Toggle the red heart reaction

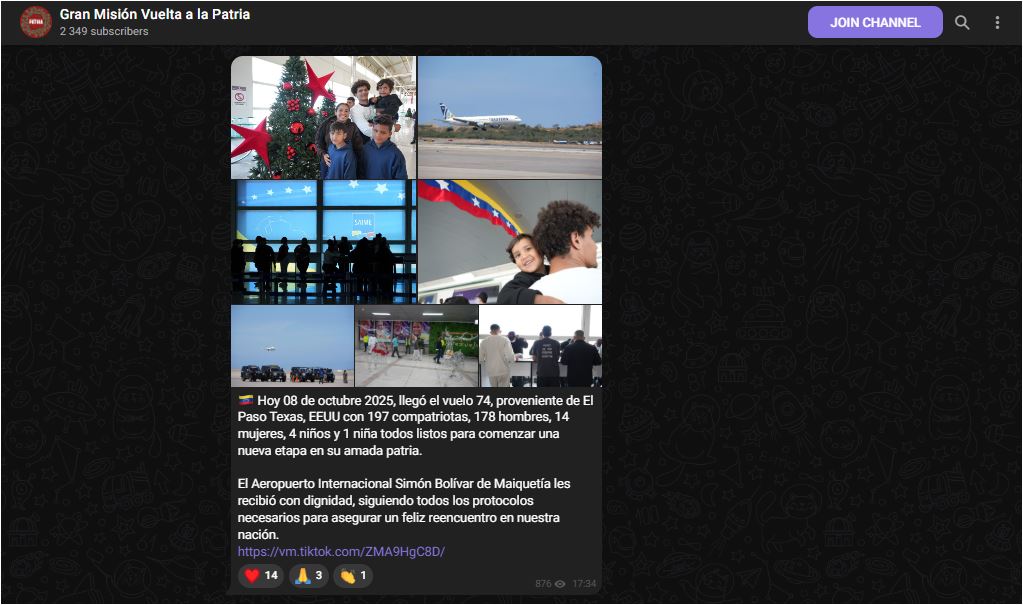click(x=261, y=576)
